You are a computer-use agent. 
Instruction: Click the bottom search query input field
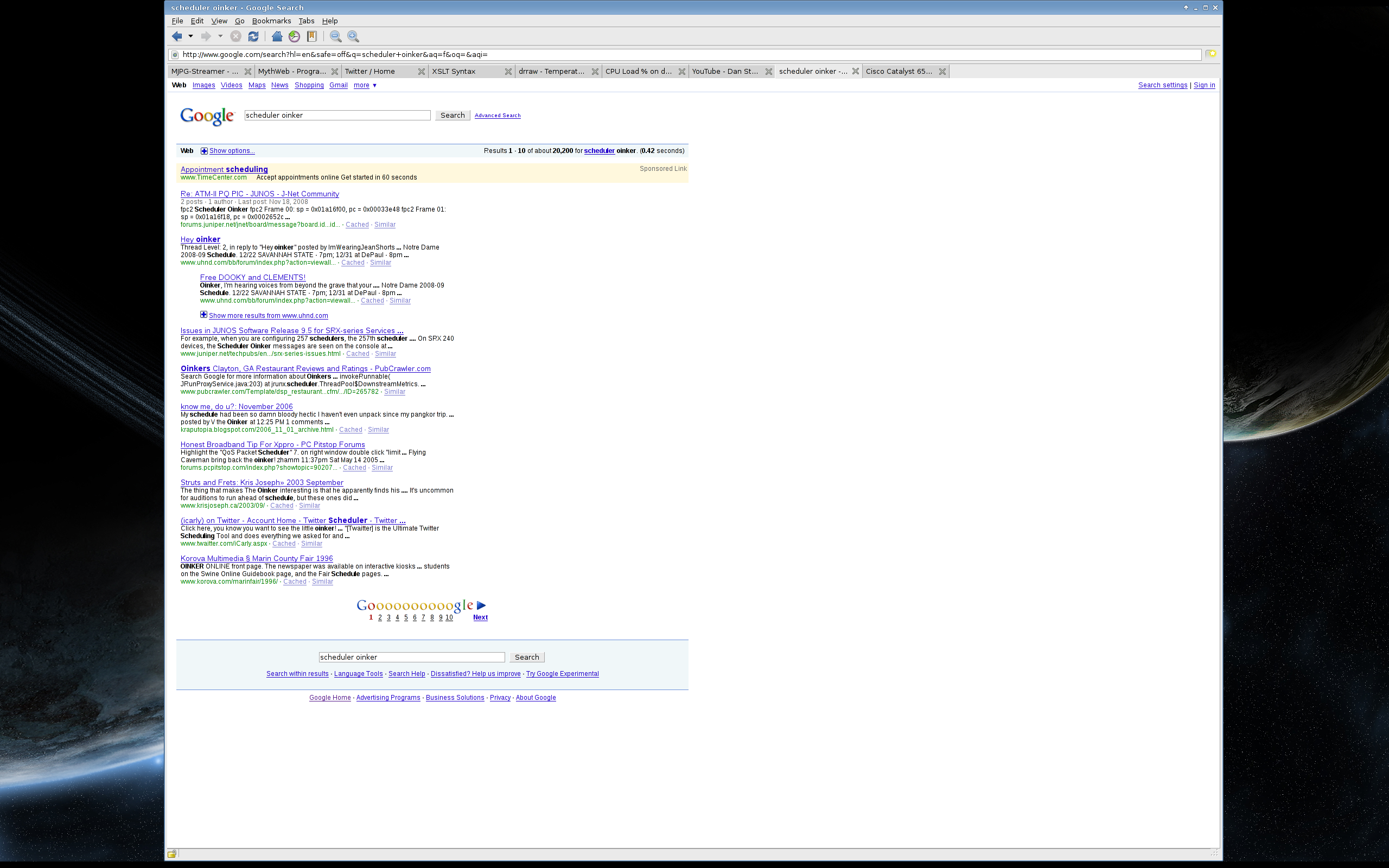tap(411, 657)
